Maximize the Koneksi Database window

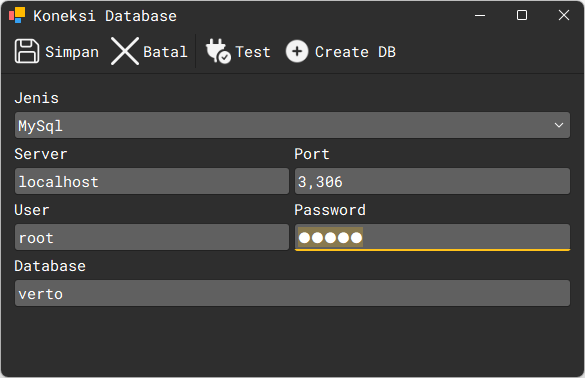[x=522, y=15]
